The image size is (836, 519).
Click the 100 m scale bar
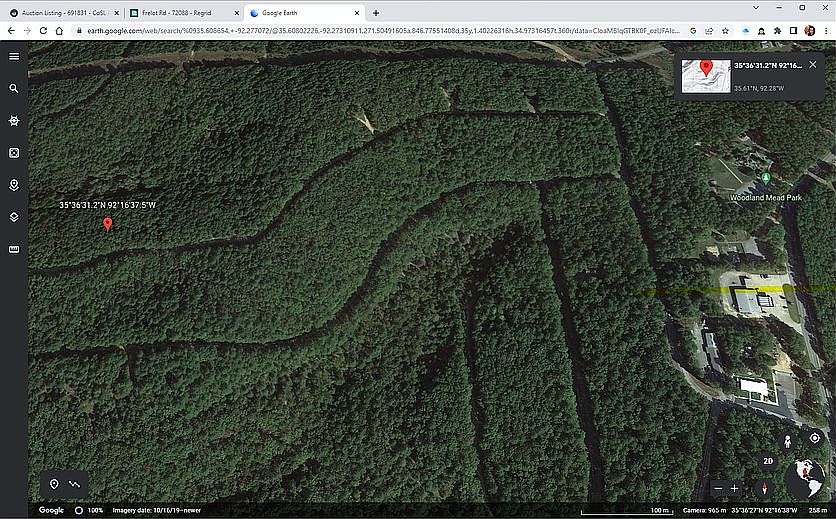click(627, 511)
